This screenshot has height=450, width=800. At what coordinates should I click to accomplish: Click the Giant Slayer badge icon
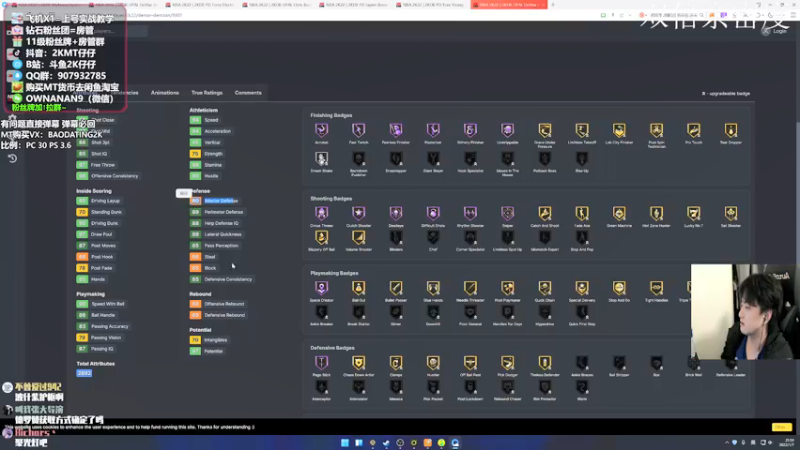[x=433, y=159]
